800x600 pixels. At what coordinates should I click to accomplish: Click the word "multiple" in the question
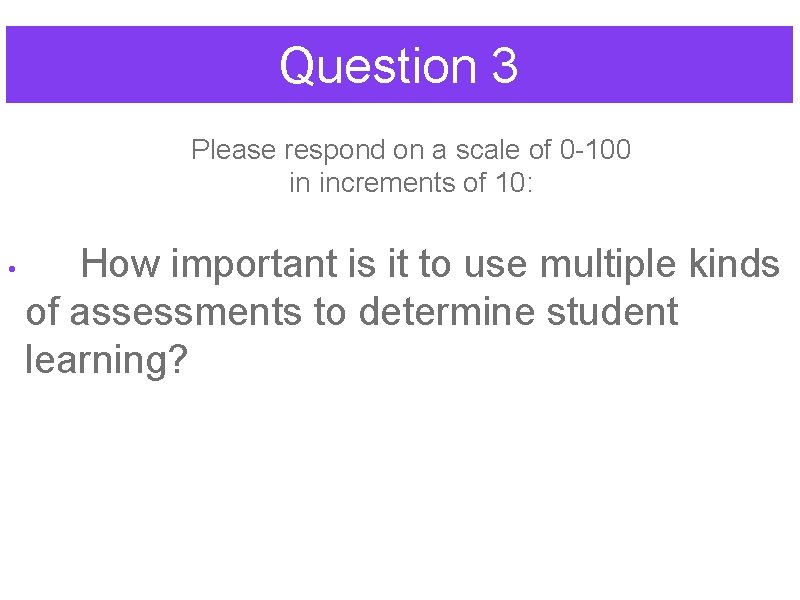[x=608, y=264]
